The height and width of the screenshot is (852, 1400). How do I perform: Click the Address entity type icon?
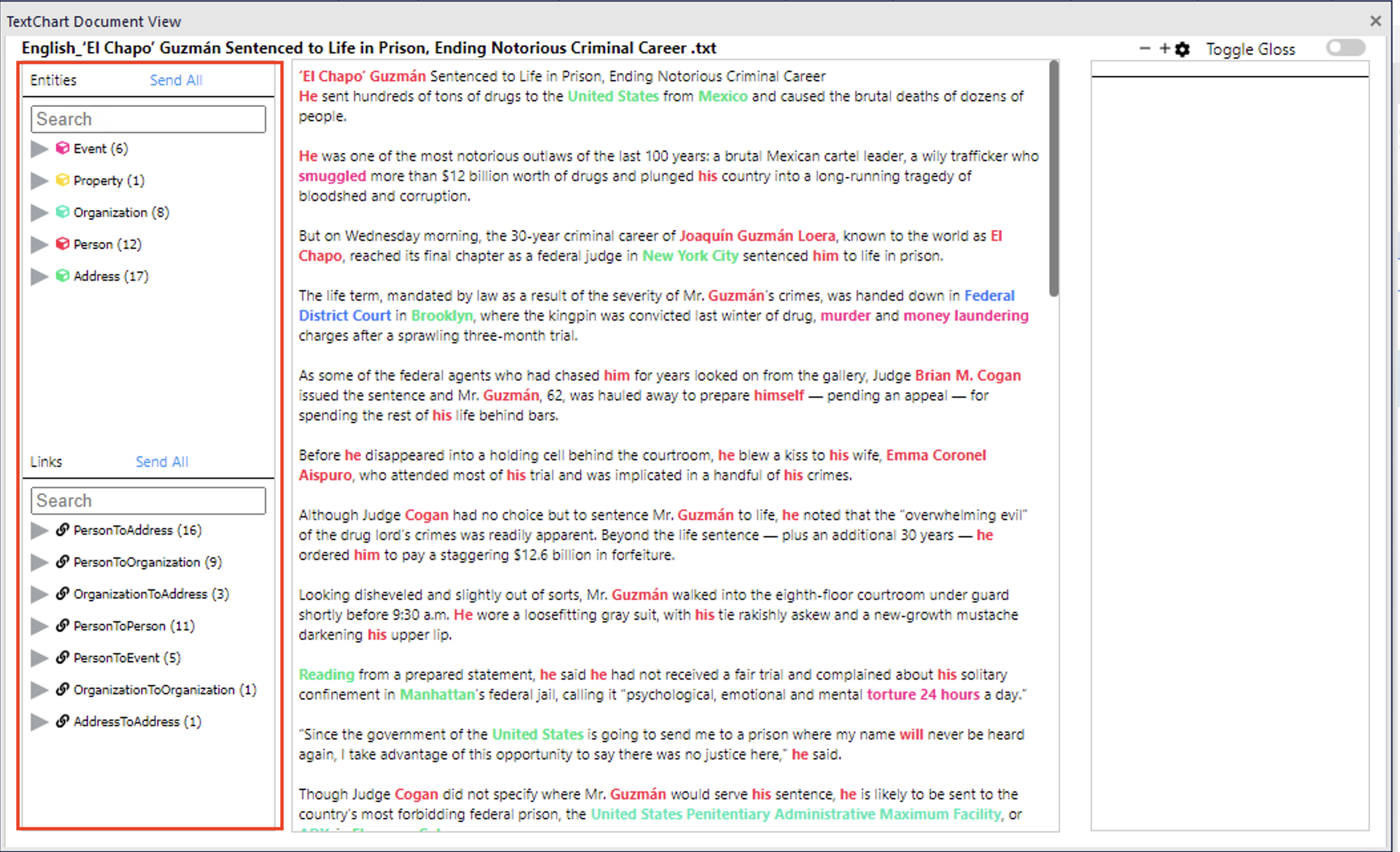pyautogui.click(x=61, y=276)
